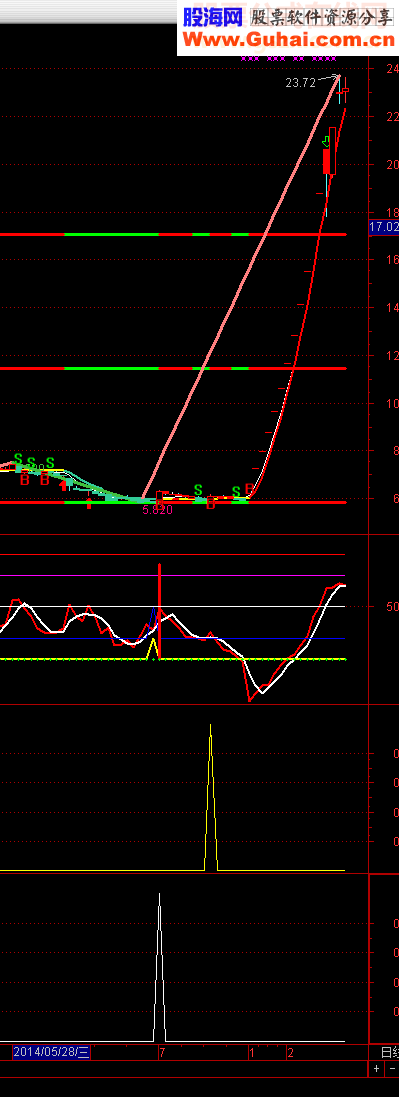Select the topmost small candlestick near 23.72

click(345, 90)
